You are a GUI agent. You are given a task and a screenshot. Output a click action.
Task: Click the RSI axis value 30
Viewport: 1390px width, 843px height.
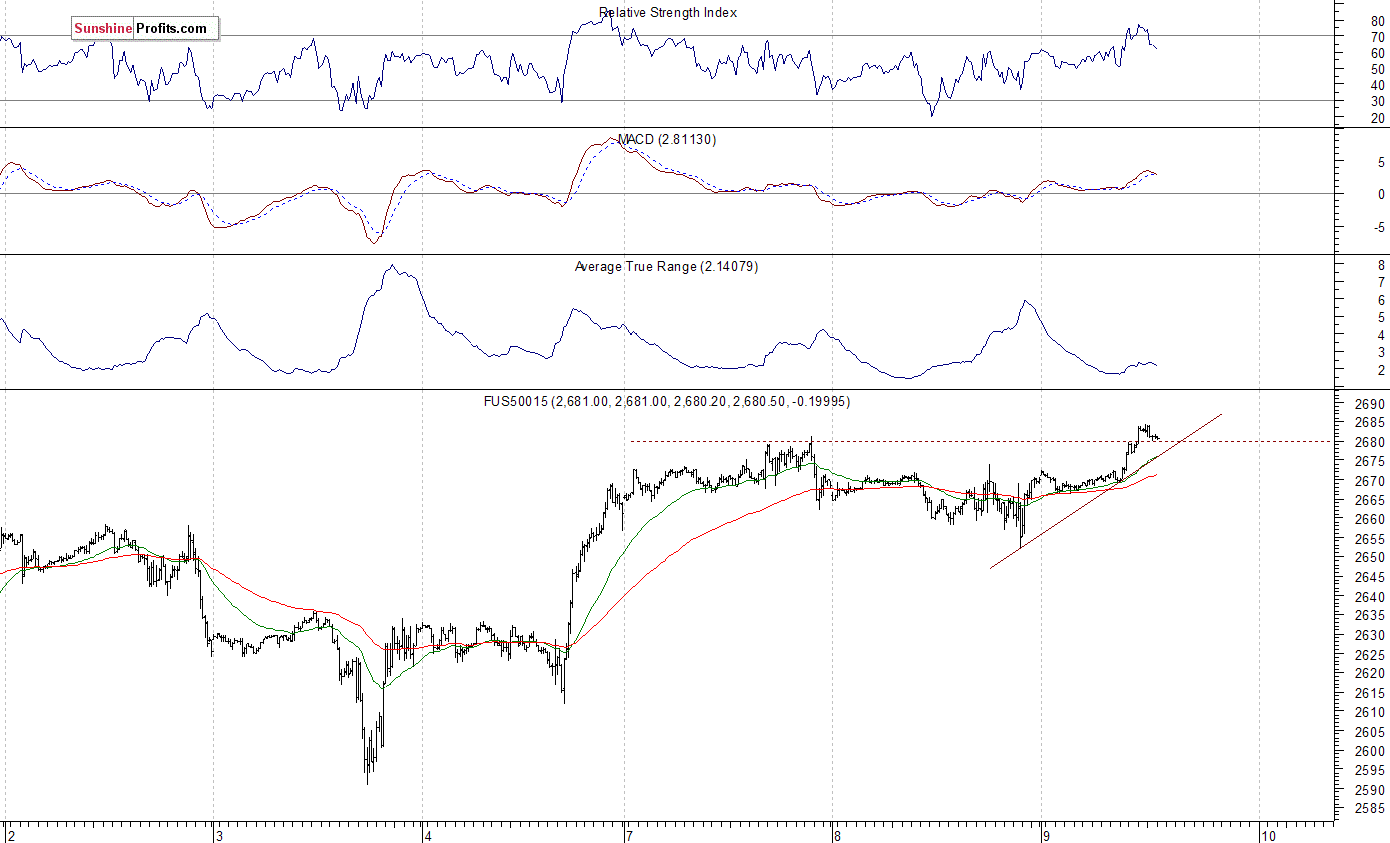[x=1377, y=101]
